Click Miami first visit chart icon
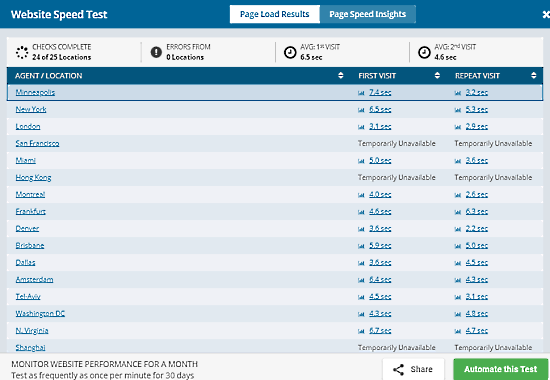Image resolution: width=550 pixels, height=380 pixels. coord(361,161)
